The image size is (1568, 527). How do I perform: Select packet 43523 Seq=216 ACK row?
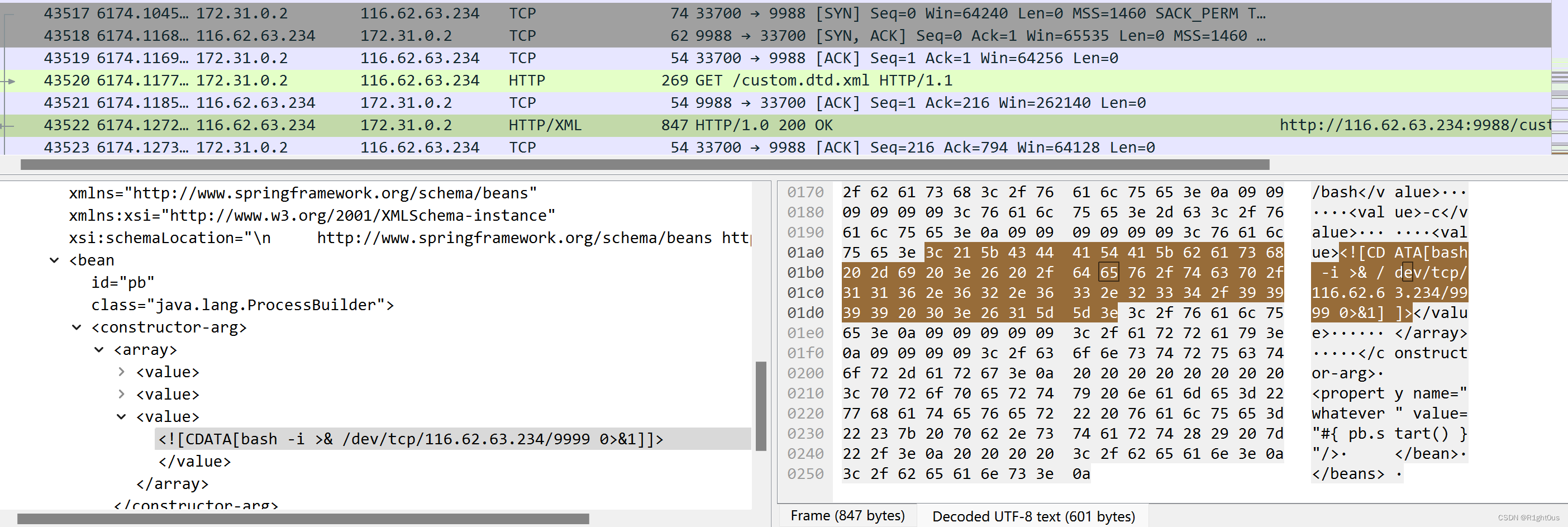pyautogui.click(x=775, y=146)
